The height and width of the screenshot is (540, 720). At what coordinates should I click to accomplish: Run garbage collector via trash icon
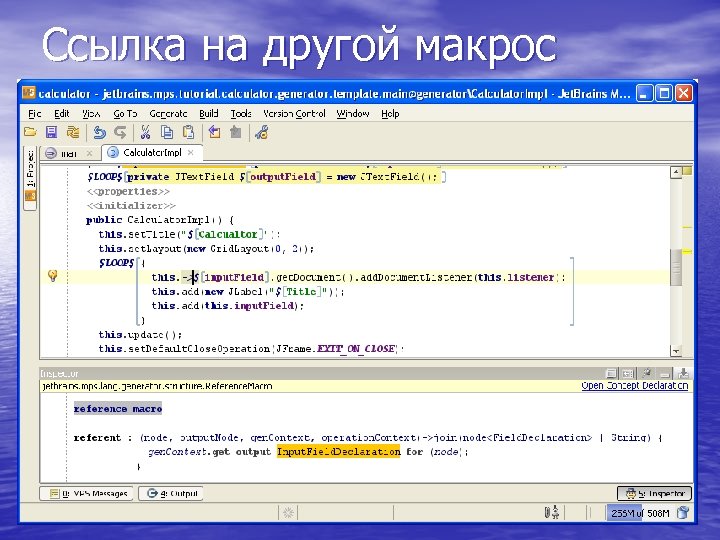click(683, 512)
